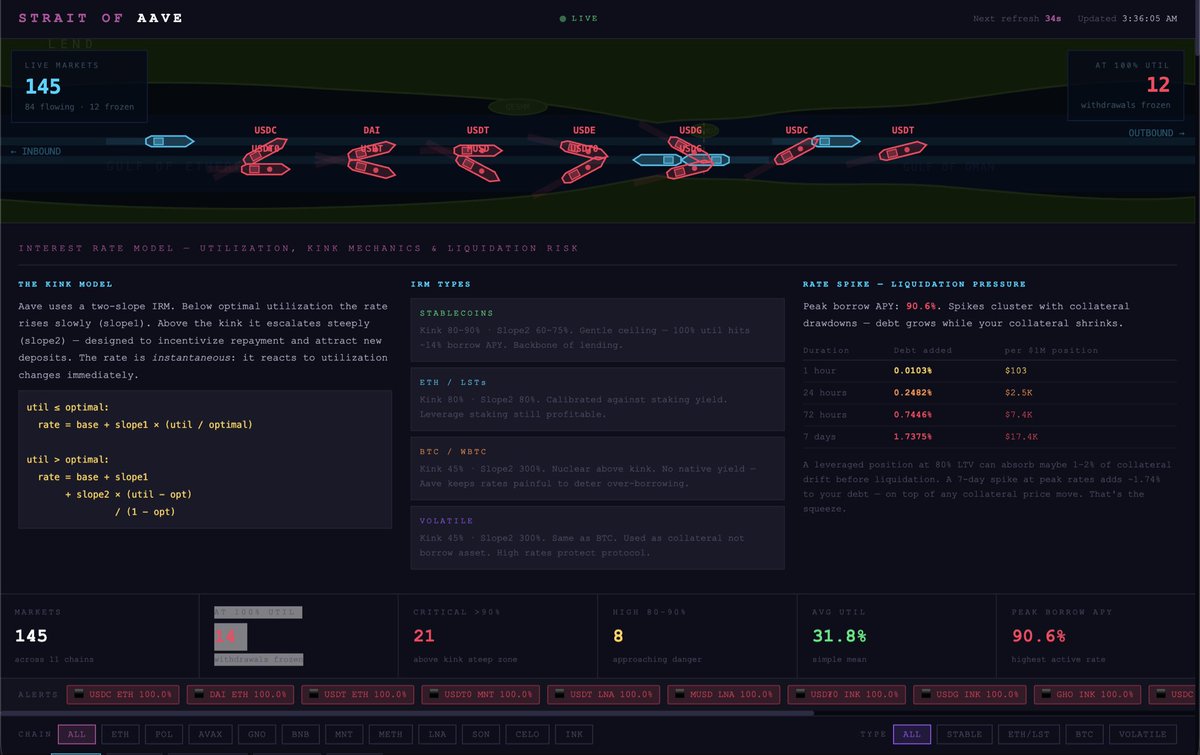Viewport: 1200px width, 755px height.
Task: Click the icon in DAI ETH 100.0% alert
Action: [x=201, y=694]
